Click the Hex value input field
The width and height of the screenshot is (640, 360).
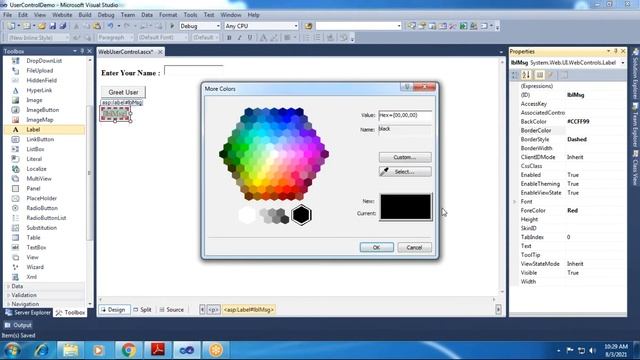(405, 116)
